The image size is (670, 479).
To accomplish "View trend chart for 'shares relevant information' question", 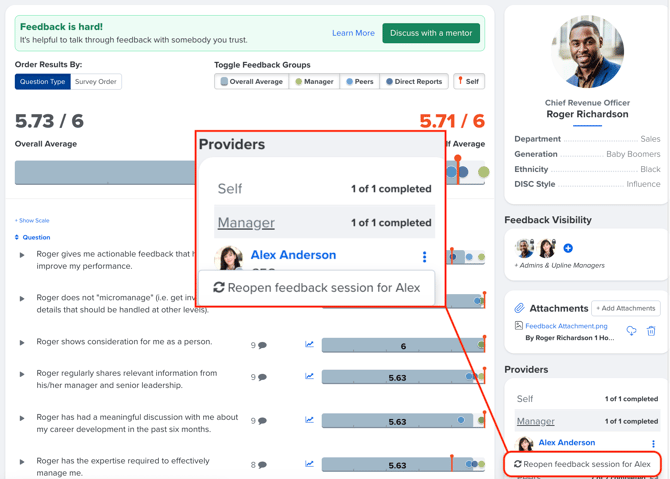I will 309,377.
